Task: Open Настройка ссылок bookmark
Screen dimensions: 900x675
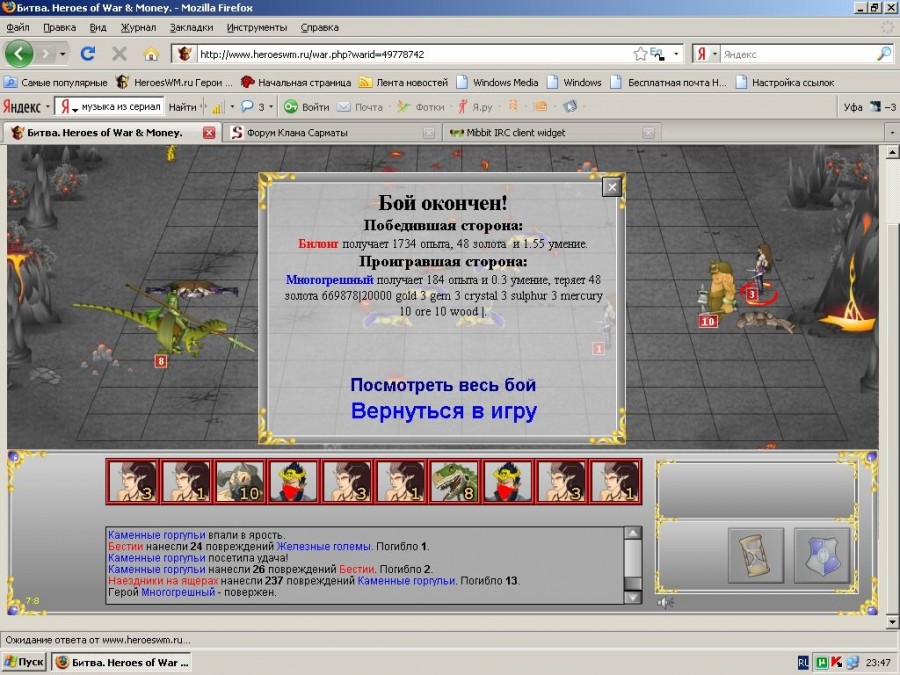Action: point(785,83)
